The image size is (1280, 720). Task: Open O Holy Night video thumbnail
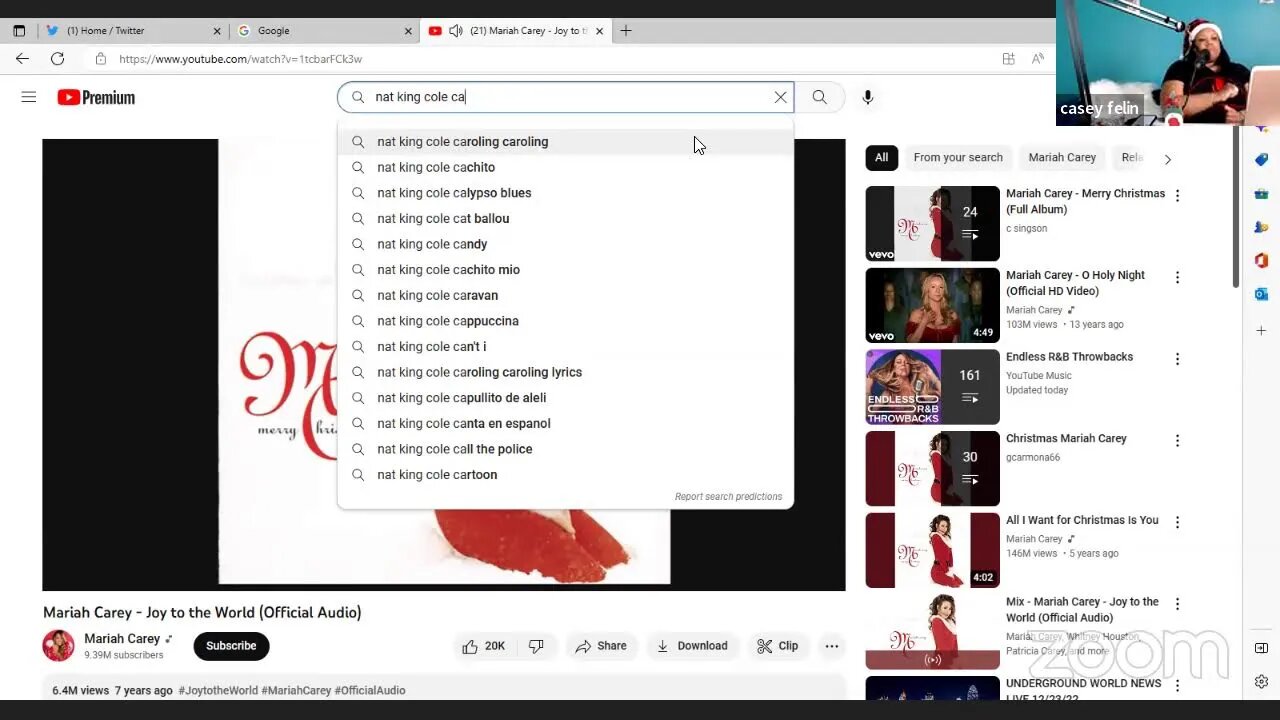932,305
